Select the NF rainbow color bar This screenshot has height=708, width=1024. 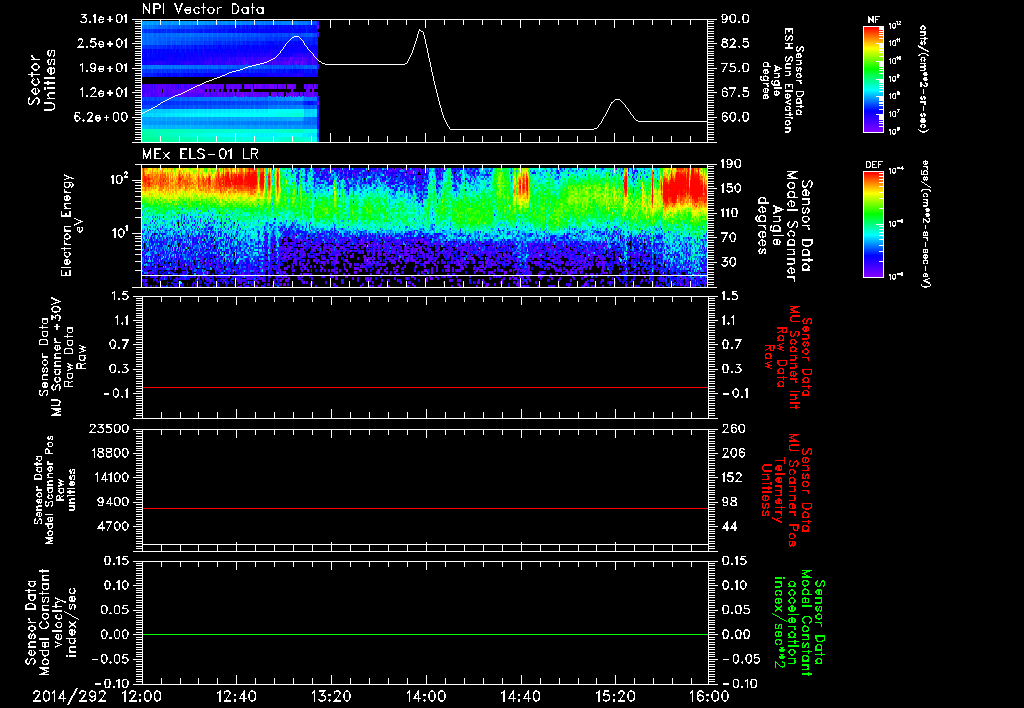(873, 78)
